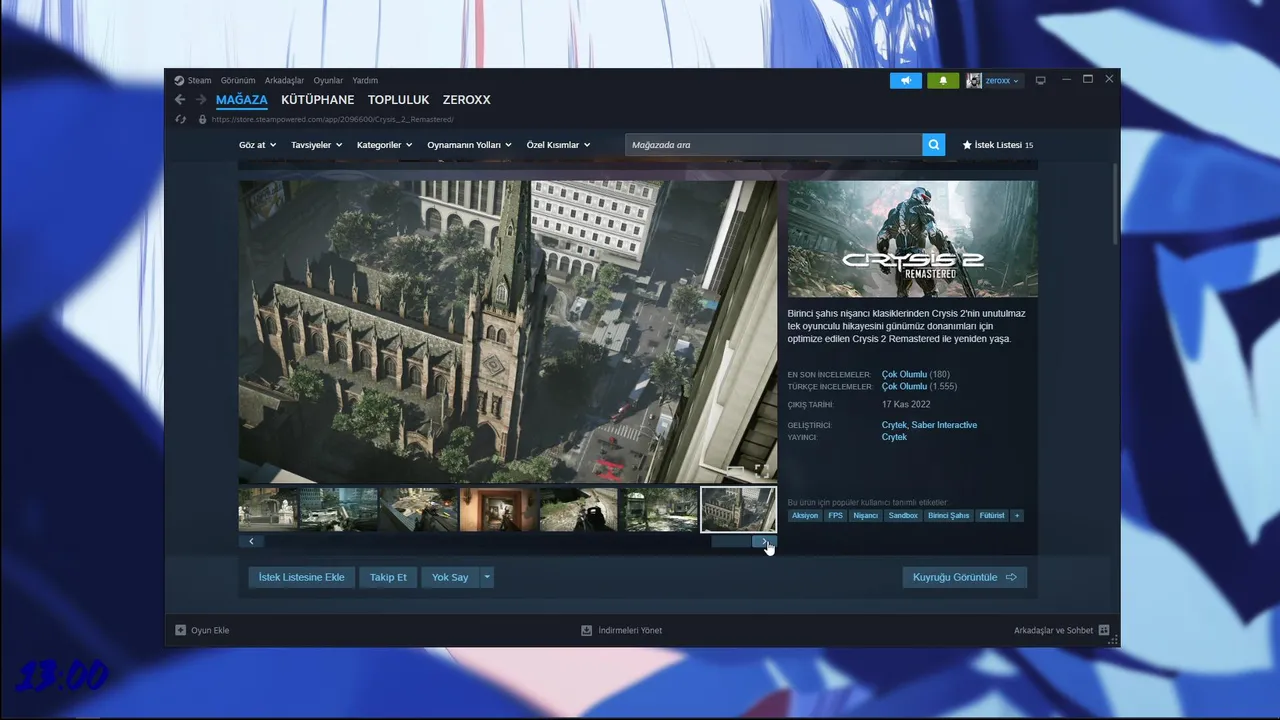Open the Görünüm menu
This screenshot has width=1280, height=720.
click(x=238, y=81)
